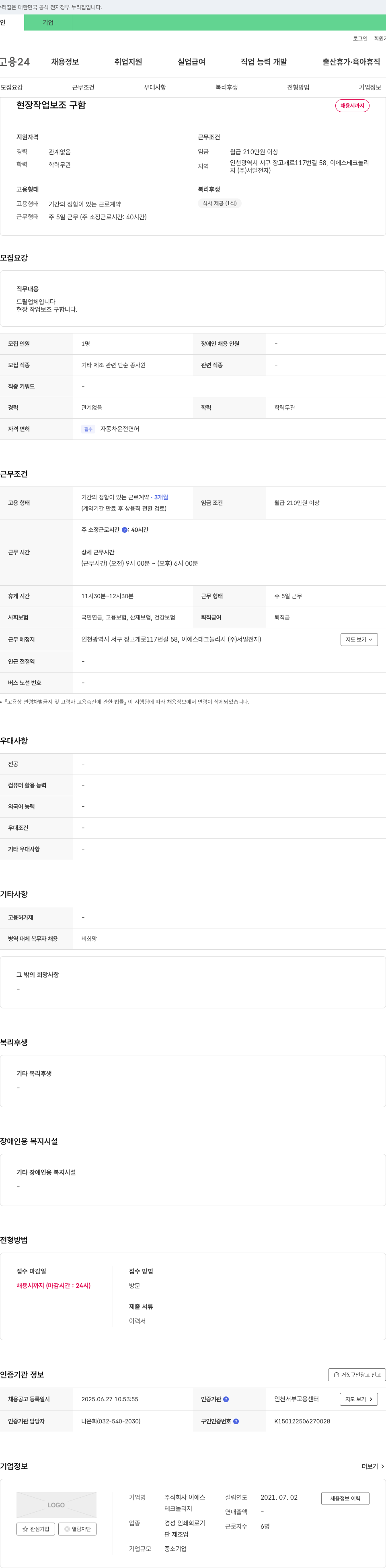Click the 필수 badge for 자동차운전면허

pyautogui.click(x=88, y=429)
